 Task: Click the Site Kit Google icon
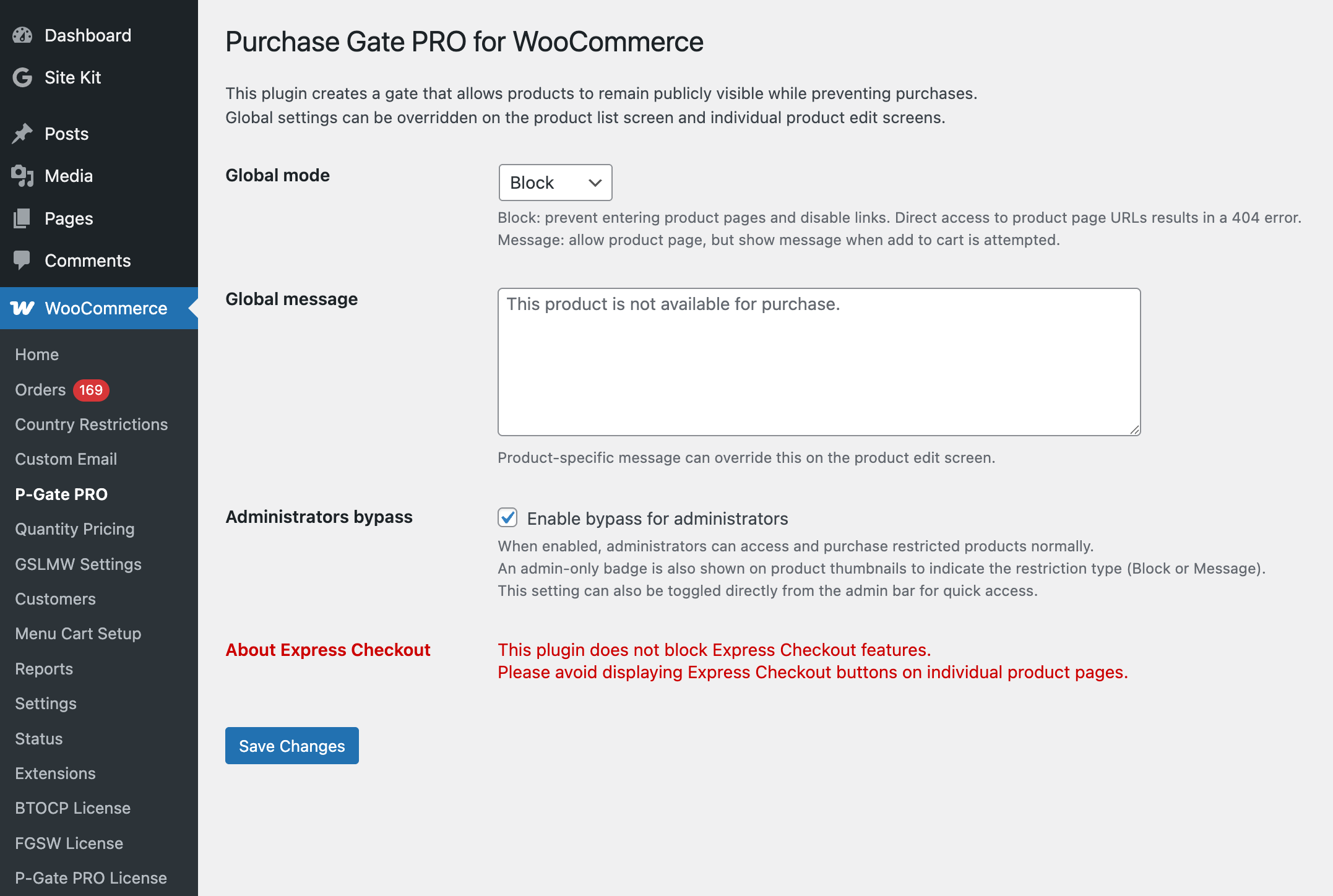22,77
